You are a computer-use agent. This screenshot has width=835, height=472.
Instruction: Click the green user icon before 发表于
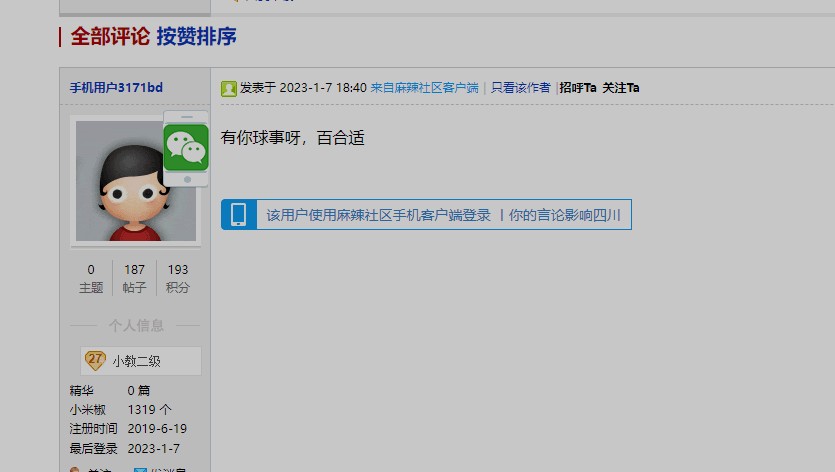click(229, 88)
